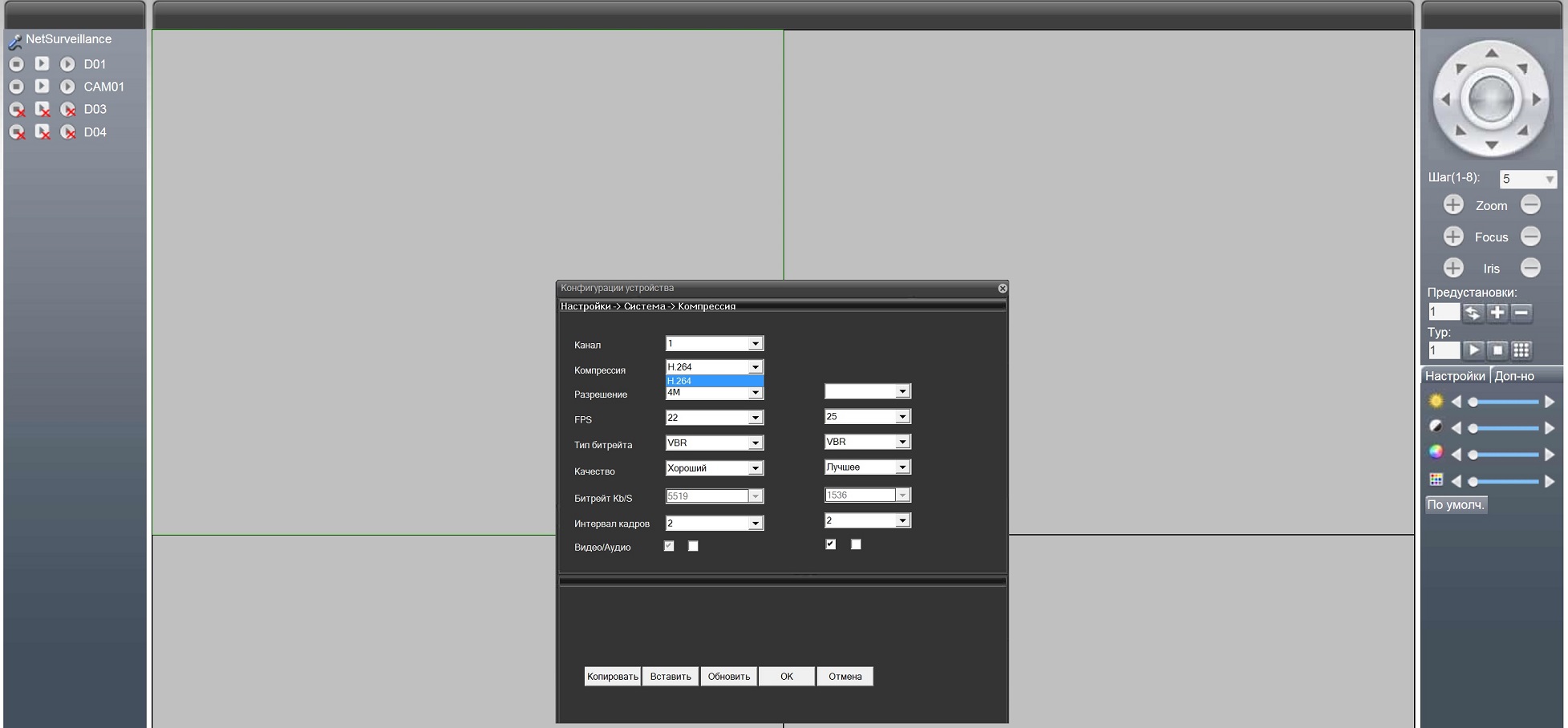Start the tour with the play button
Image resolution: width=1568 pixels, height=728 pixels.
click(1473, 350)
